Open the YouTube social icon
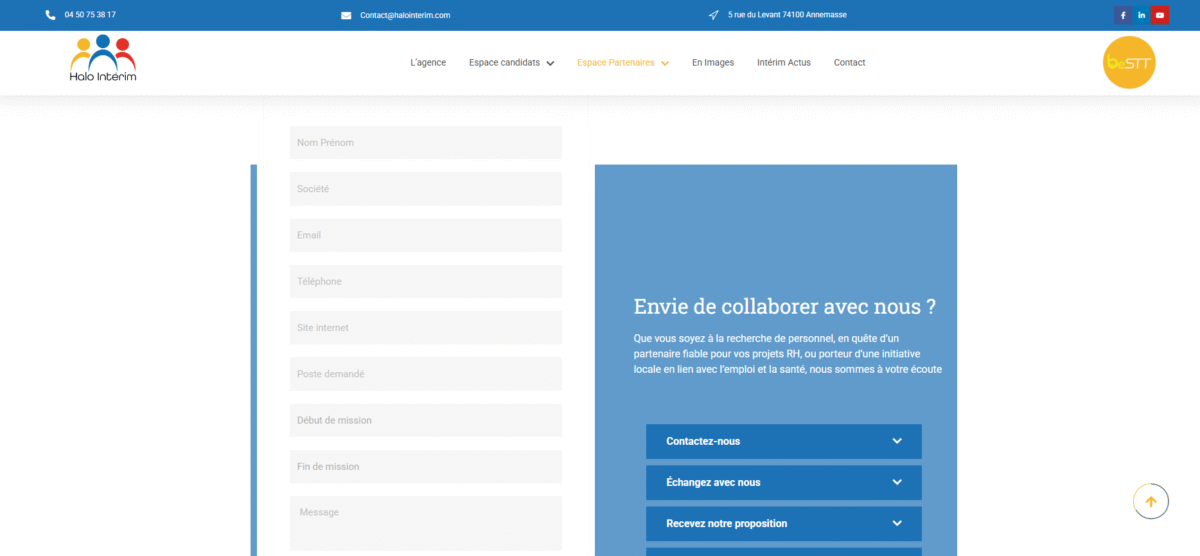 pos(1160,15)
